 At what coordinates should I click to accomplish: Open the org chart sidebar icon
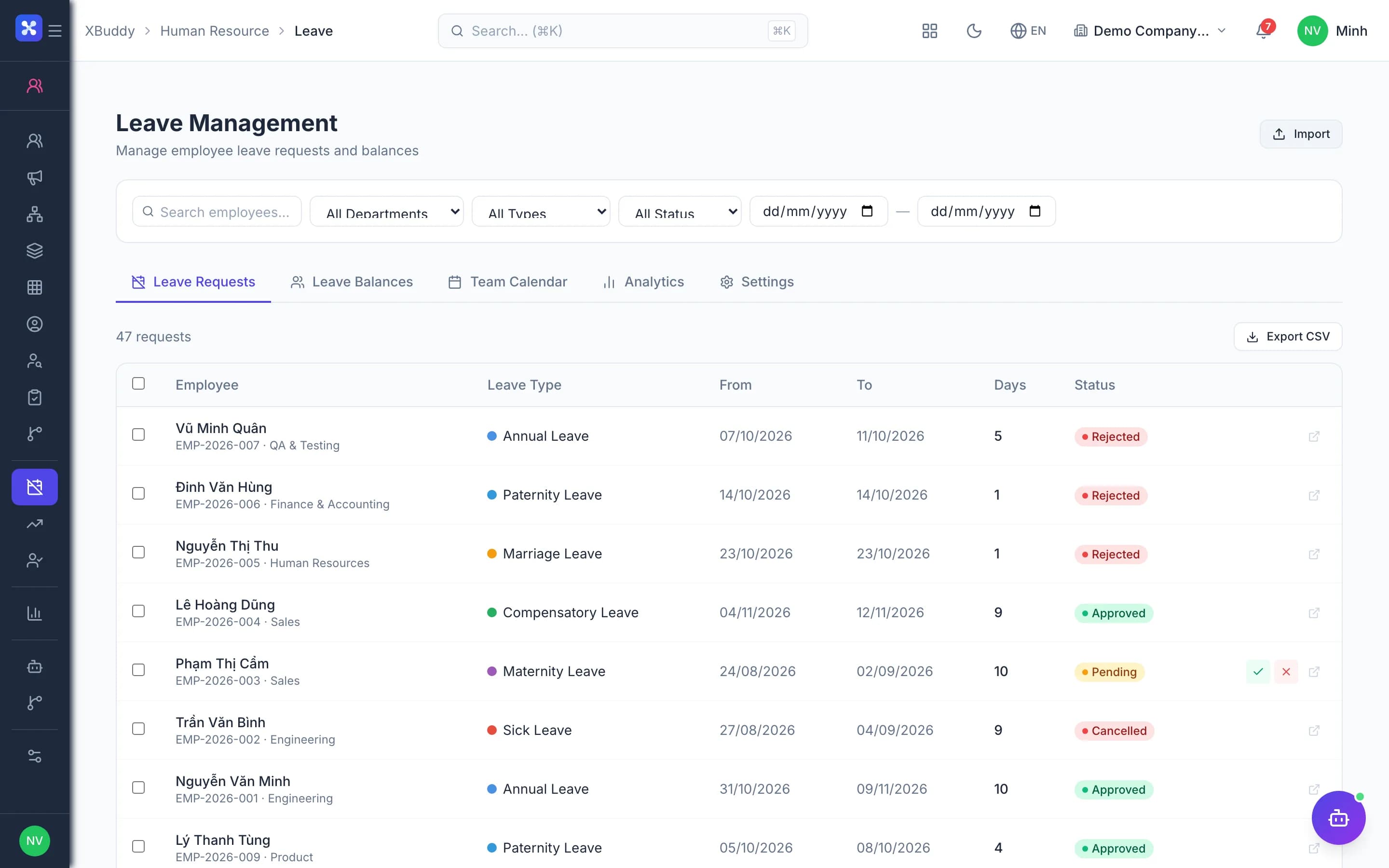pyautogui.click(x=34, y=214)
